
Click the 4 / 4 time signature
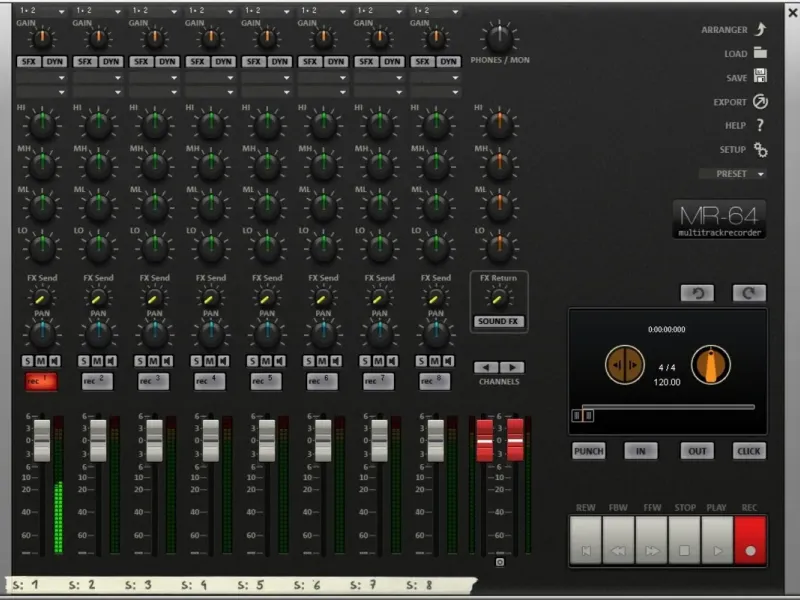pos(667,367)
